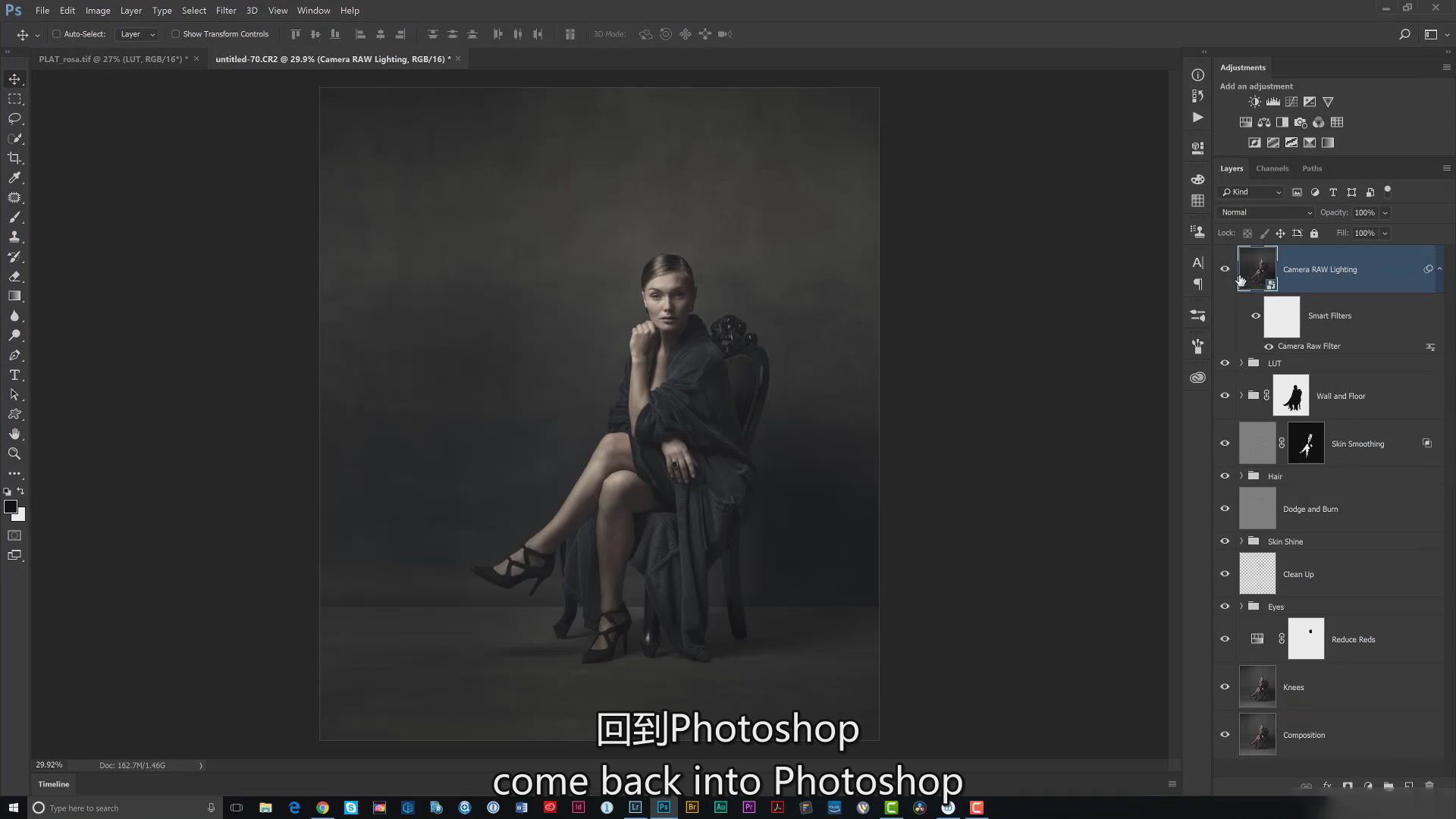Add a Curves adjustment layer icon

pos(1291,102)
